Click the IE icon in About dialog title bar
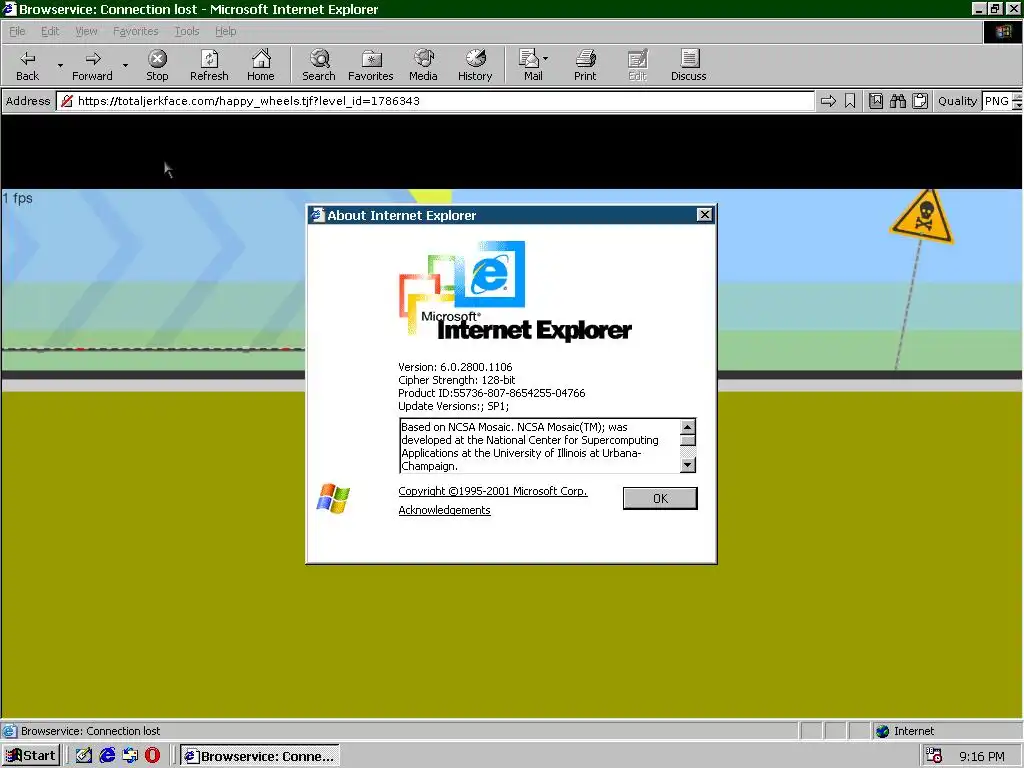 [317, 215]
